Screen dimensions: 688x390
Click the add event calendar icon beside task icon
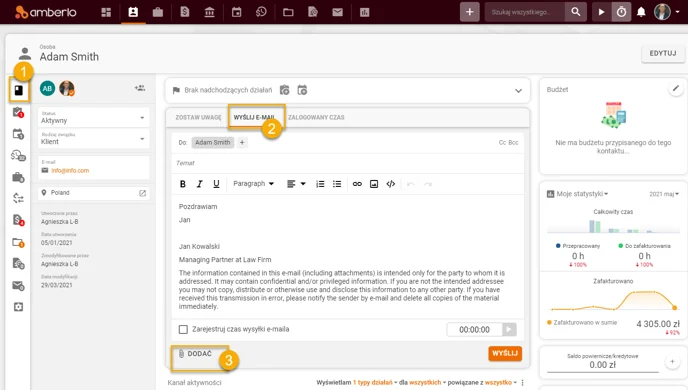click(x=302, y=90)
